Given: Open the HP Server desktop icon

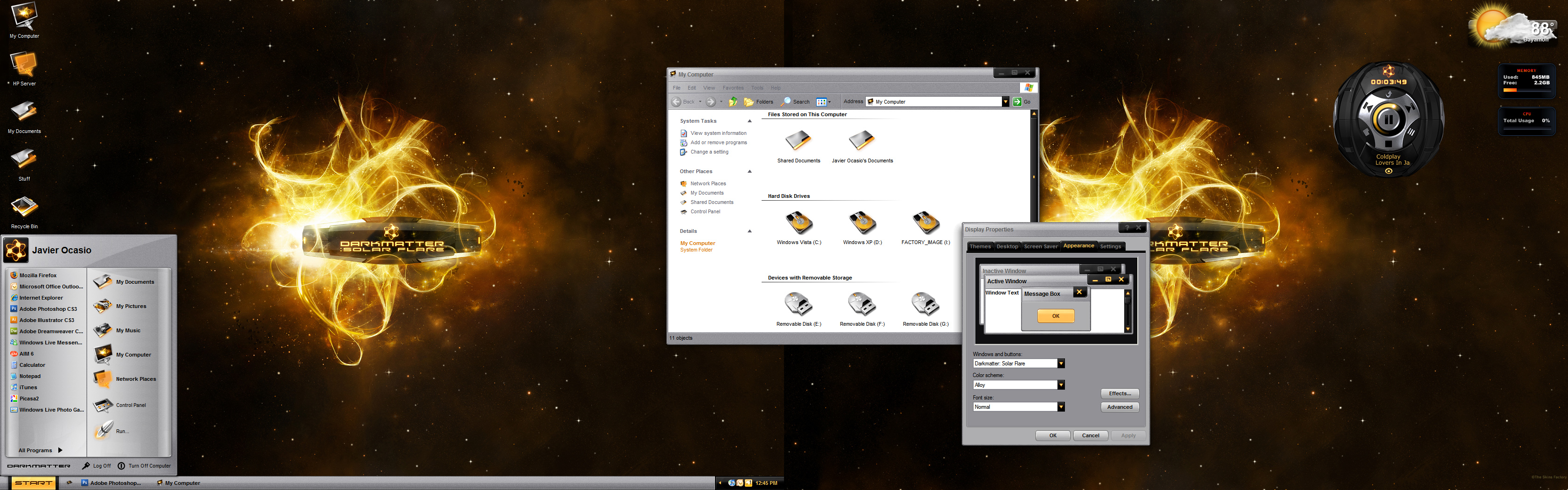Looking at the screenshot, I should click(24, 68).
